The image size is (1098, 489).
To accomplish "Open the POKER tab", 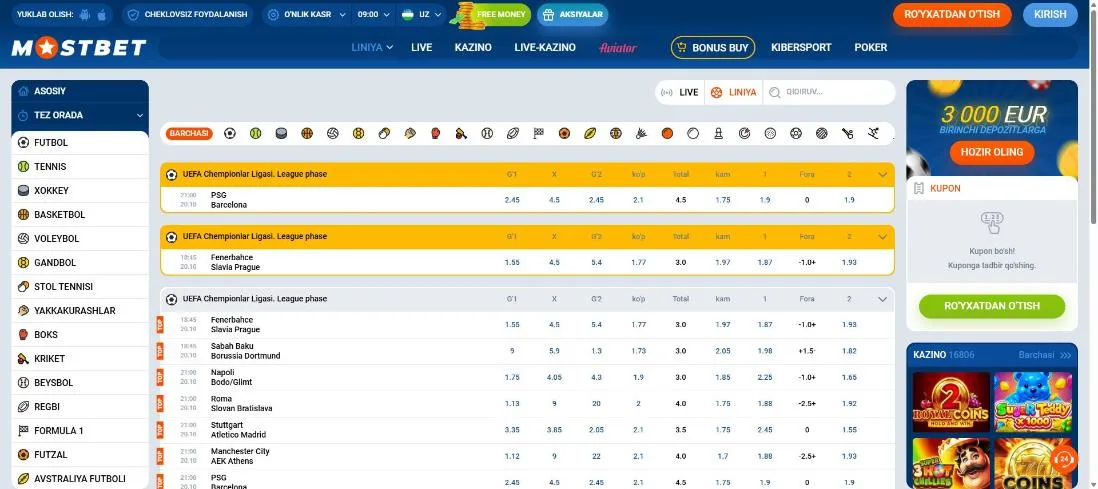I will click(870, 48).
